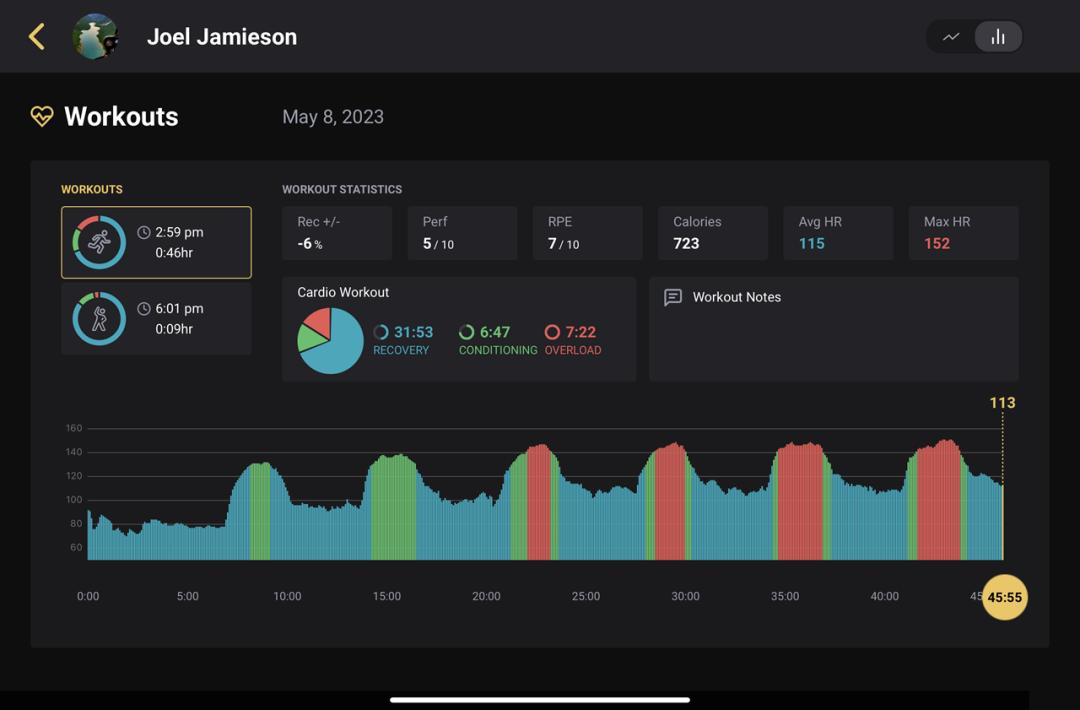This screenshot has height=710, width=1080.
Task: Select the 2:59 pm running workout
Action: tap(156, 242)
